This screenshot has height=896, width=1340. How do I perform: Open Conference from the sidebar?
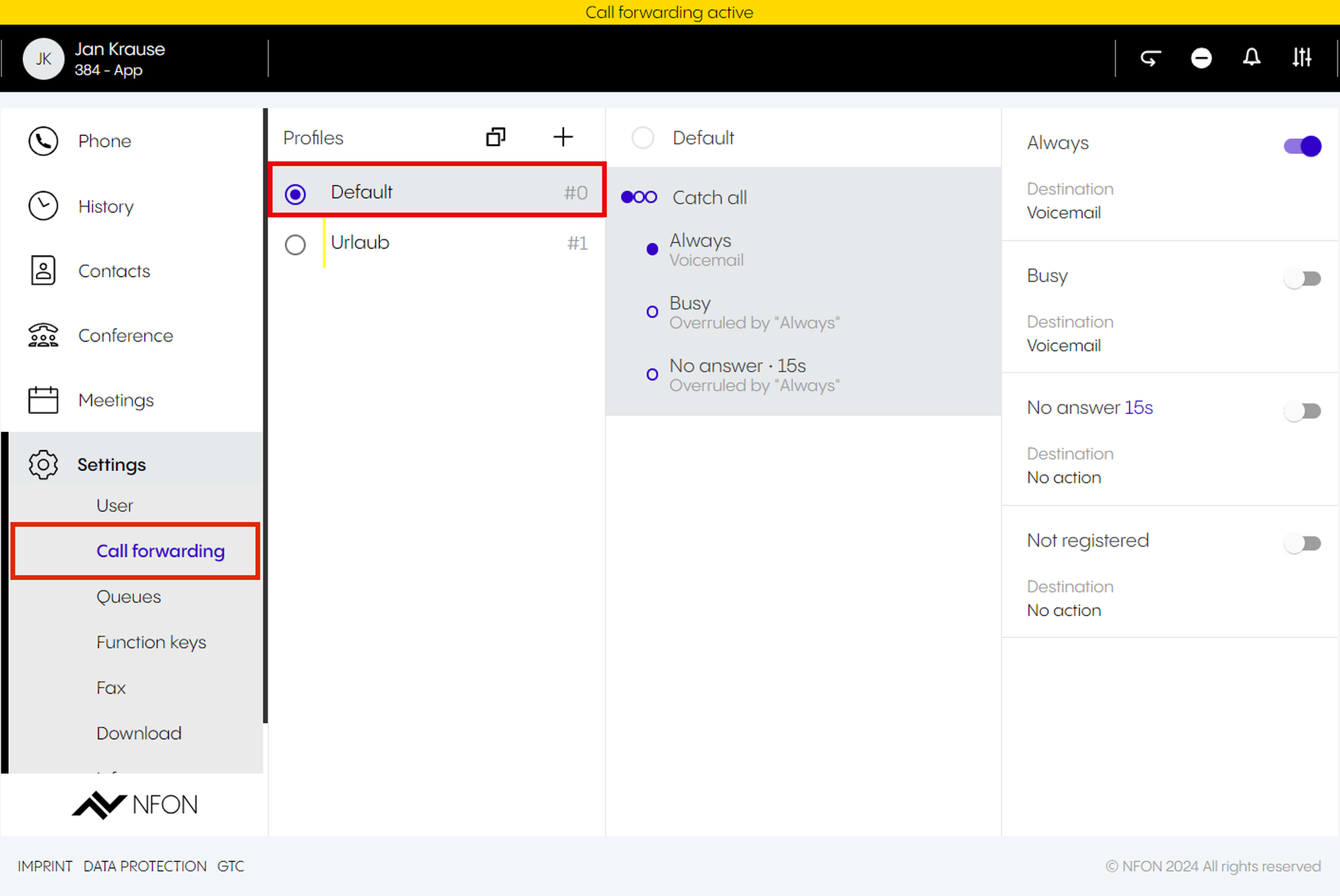(x=125, y=335)
